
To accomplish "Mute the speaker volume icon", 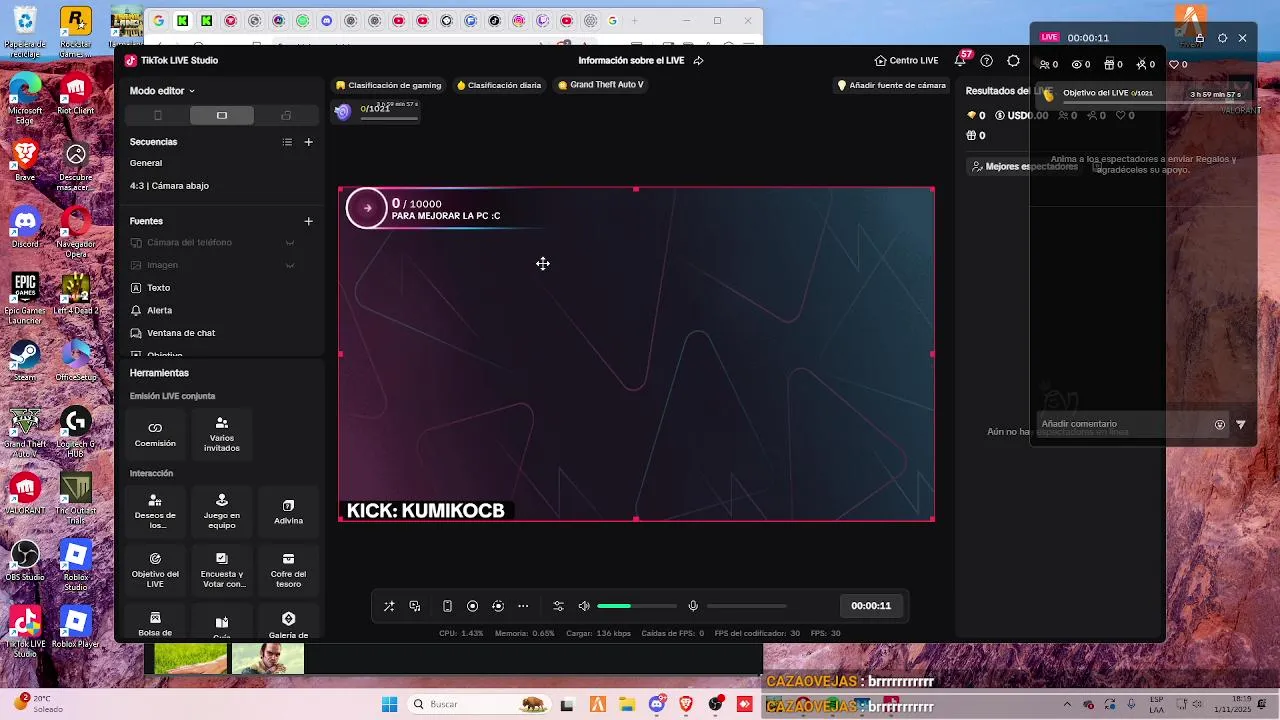I will point(584,606).
